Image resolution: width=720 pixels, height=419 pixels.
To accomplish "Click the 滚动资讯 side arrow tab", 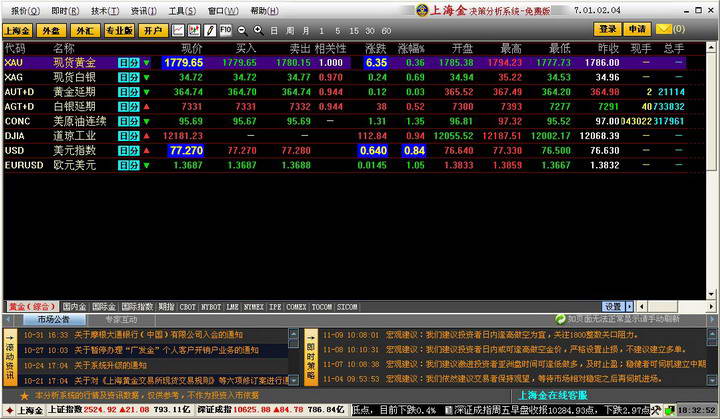I will tap(10, 357).
